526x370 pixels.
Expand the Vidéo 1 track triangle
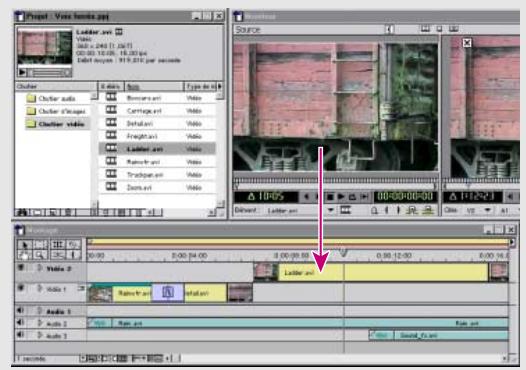40,288
